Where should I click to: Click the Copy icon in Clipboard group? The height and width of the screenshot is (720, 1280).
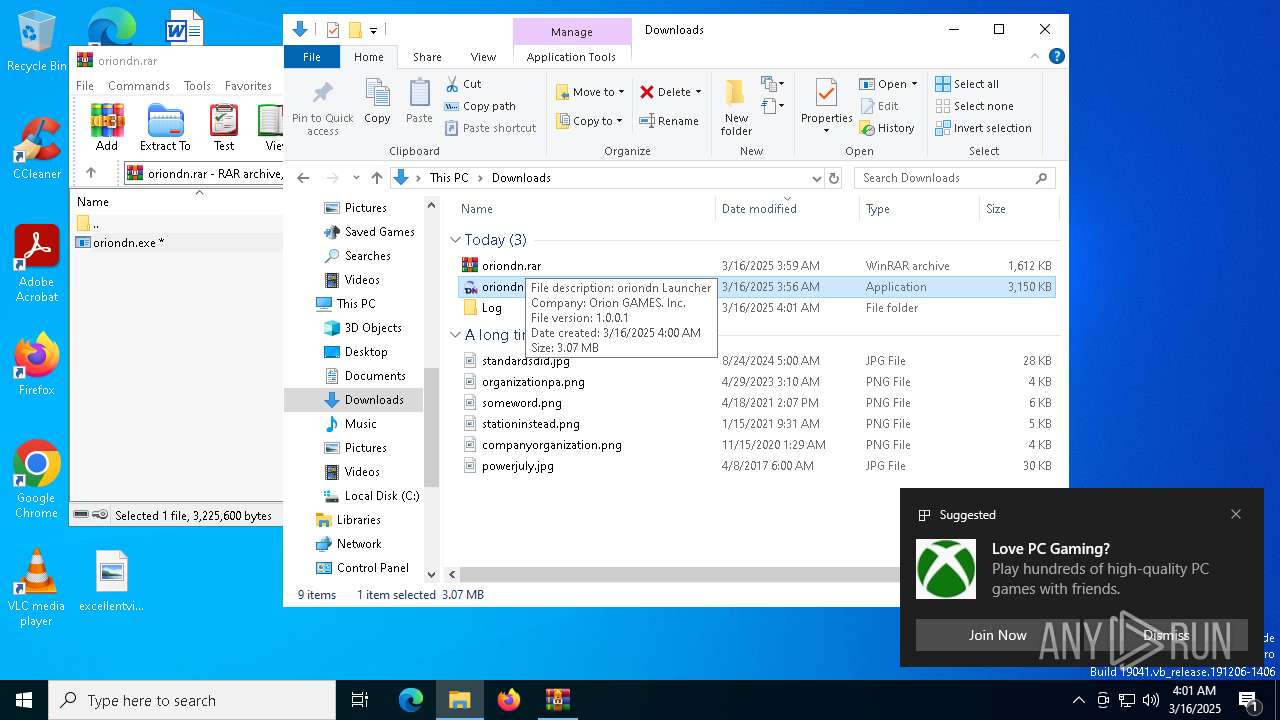(377, 102)
